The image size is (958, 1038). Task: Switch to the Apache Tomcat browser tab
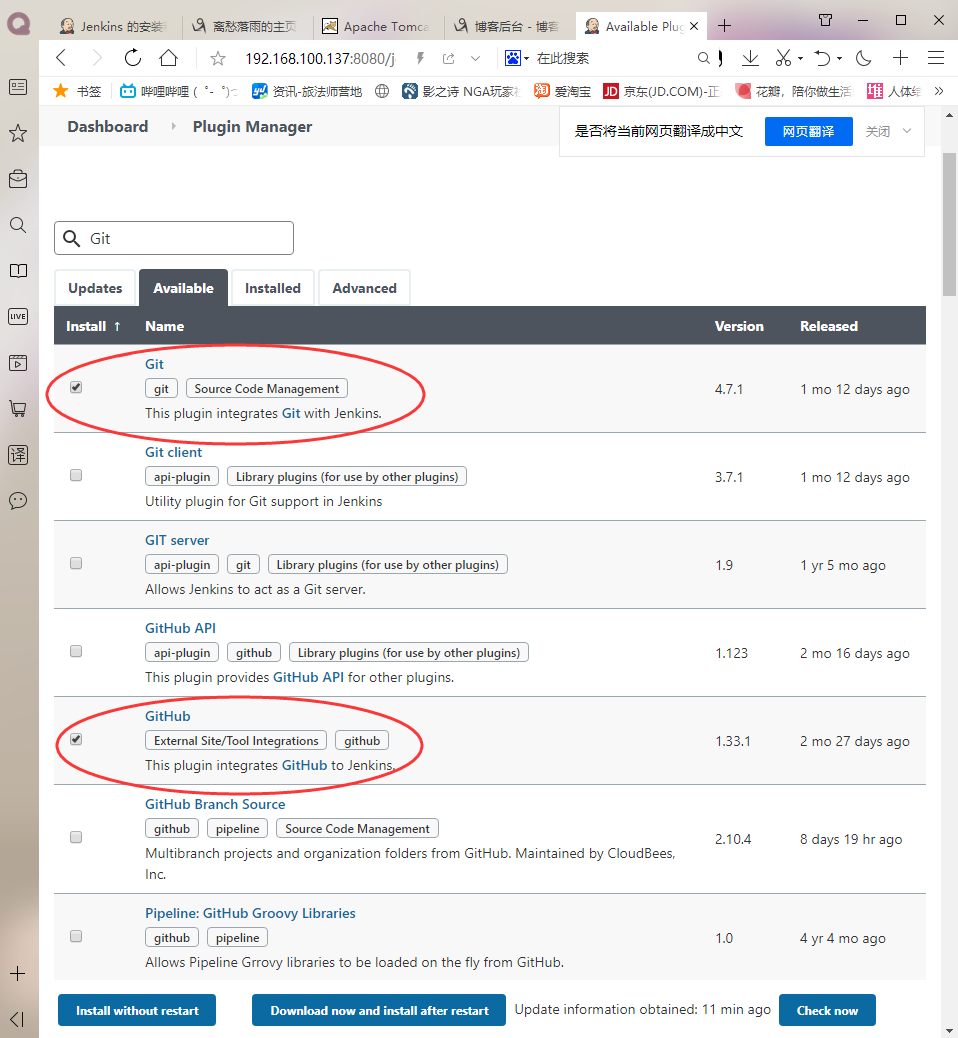click(x=379, y=26)
